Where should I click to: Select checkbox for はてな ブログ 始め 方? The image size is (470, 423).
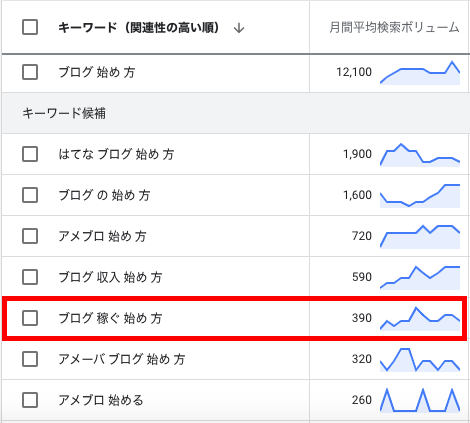click(30, 154)
